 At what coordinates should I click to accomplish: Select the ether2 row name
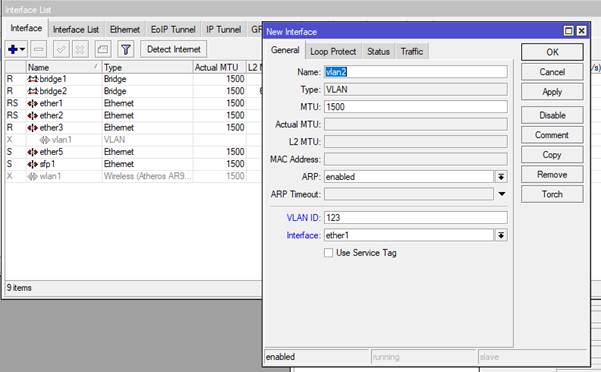click(51, 115)
